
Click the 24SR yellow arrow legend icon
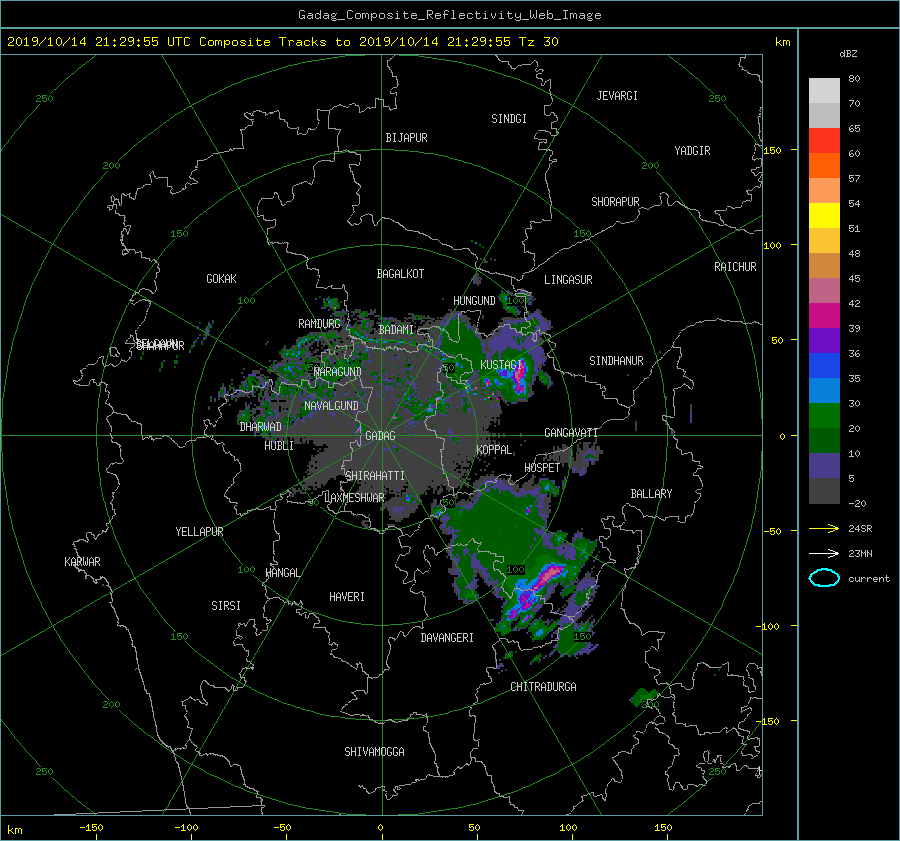(824, 528)
